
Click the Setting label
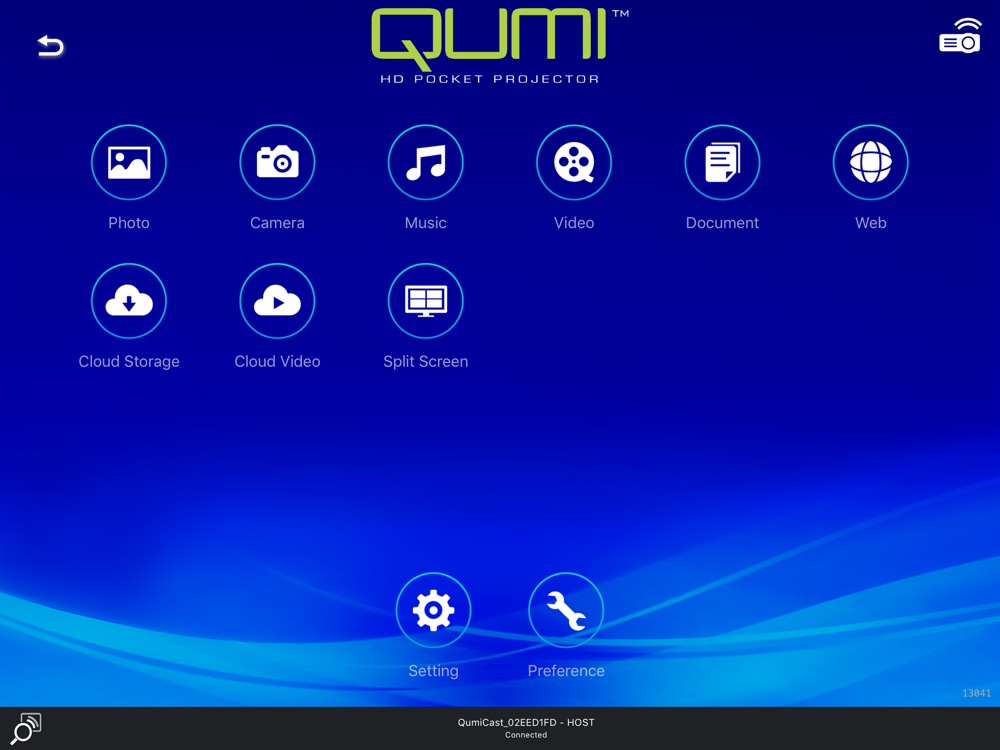coord(433,671)
